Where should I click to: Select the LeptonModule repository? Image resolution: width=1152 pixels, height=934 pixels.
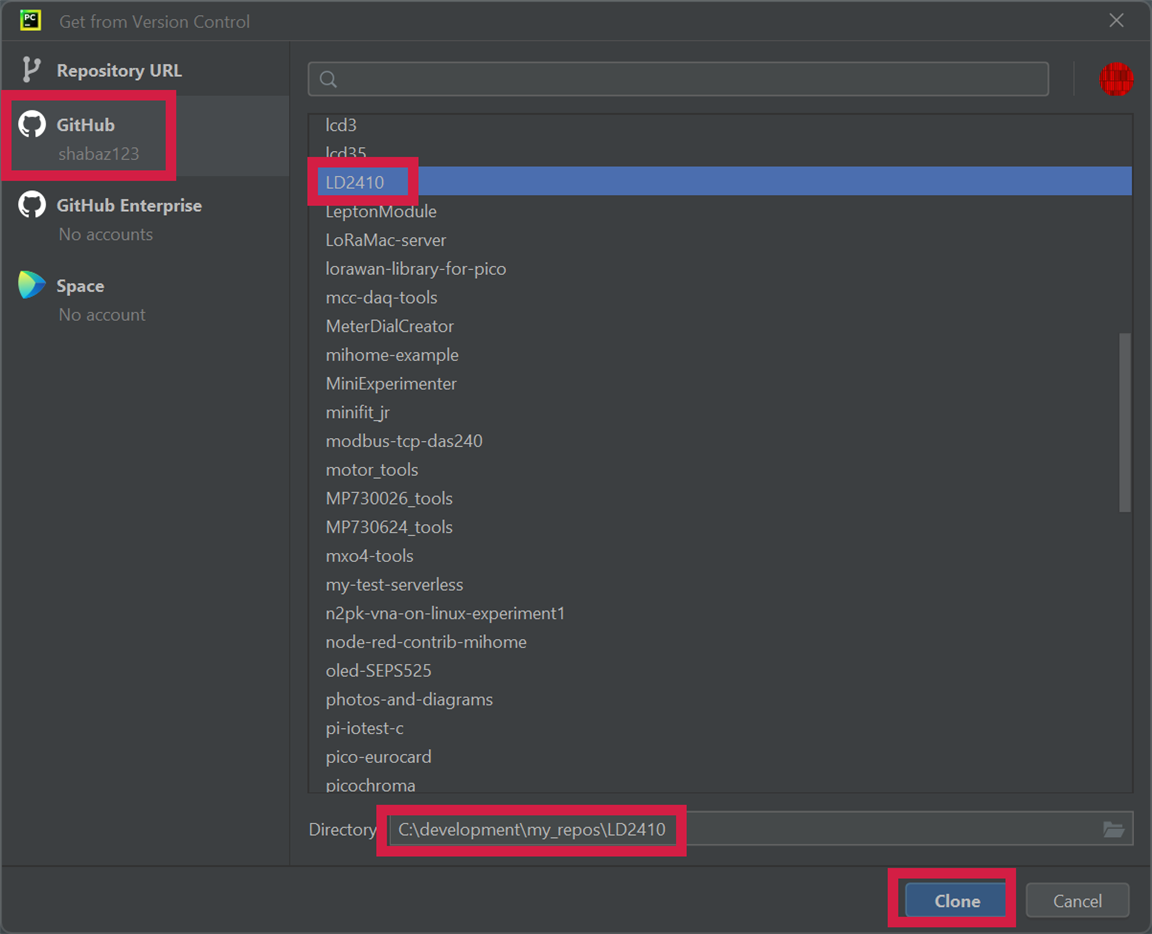(721, 211)
